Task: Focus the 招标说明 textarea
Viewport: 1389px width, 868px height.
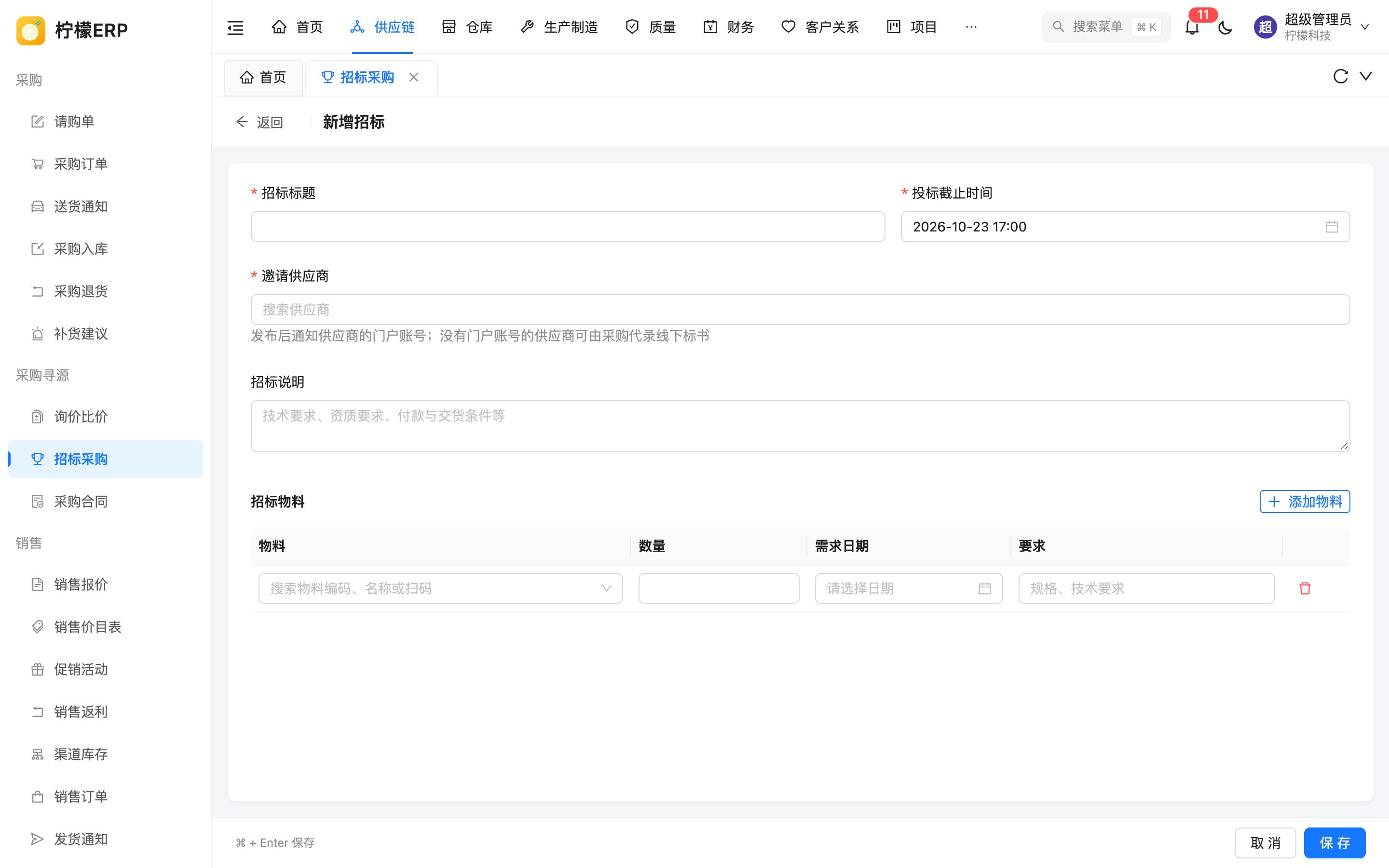Action: tap(800, 426)
